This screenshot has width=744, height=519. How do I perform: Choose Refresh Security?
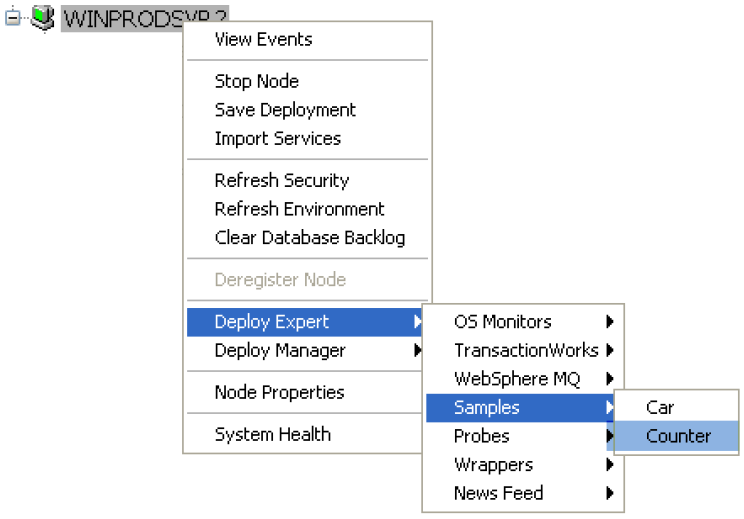307,181
